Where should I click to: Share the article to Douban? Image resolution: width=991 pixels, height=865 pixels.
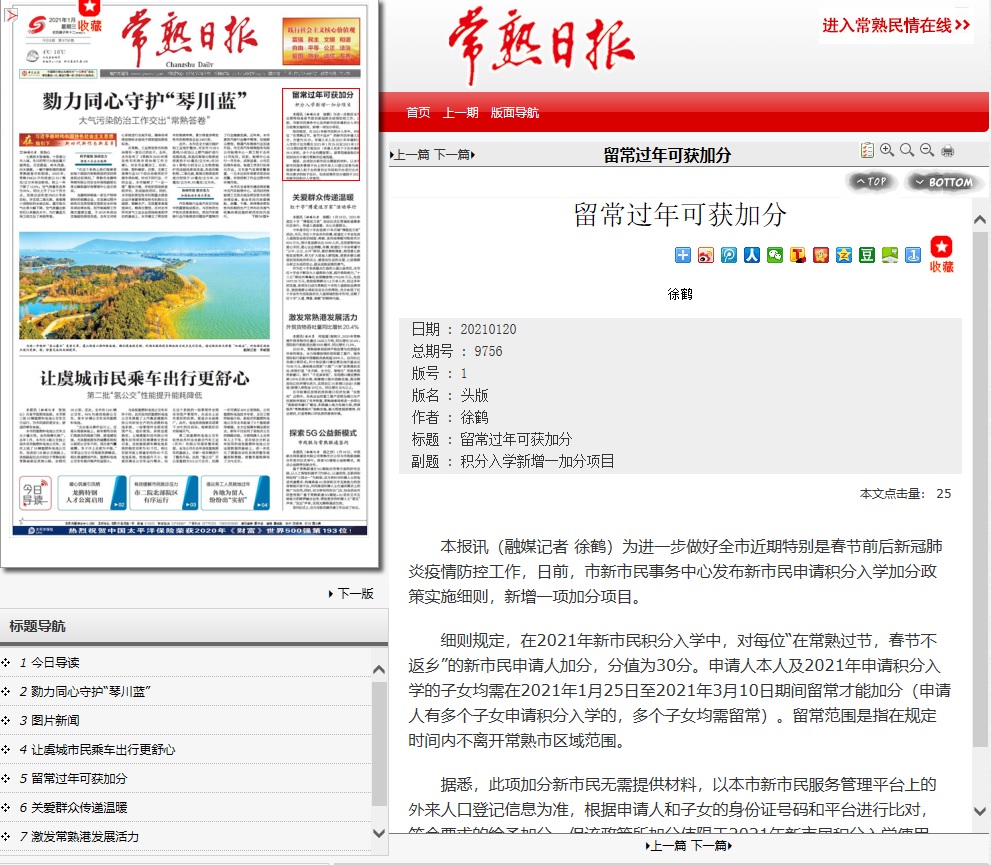pos(867,255)
